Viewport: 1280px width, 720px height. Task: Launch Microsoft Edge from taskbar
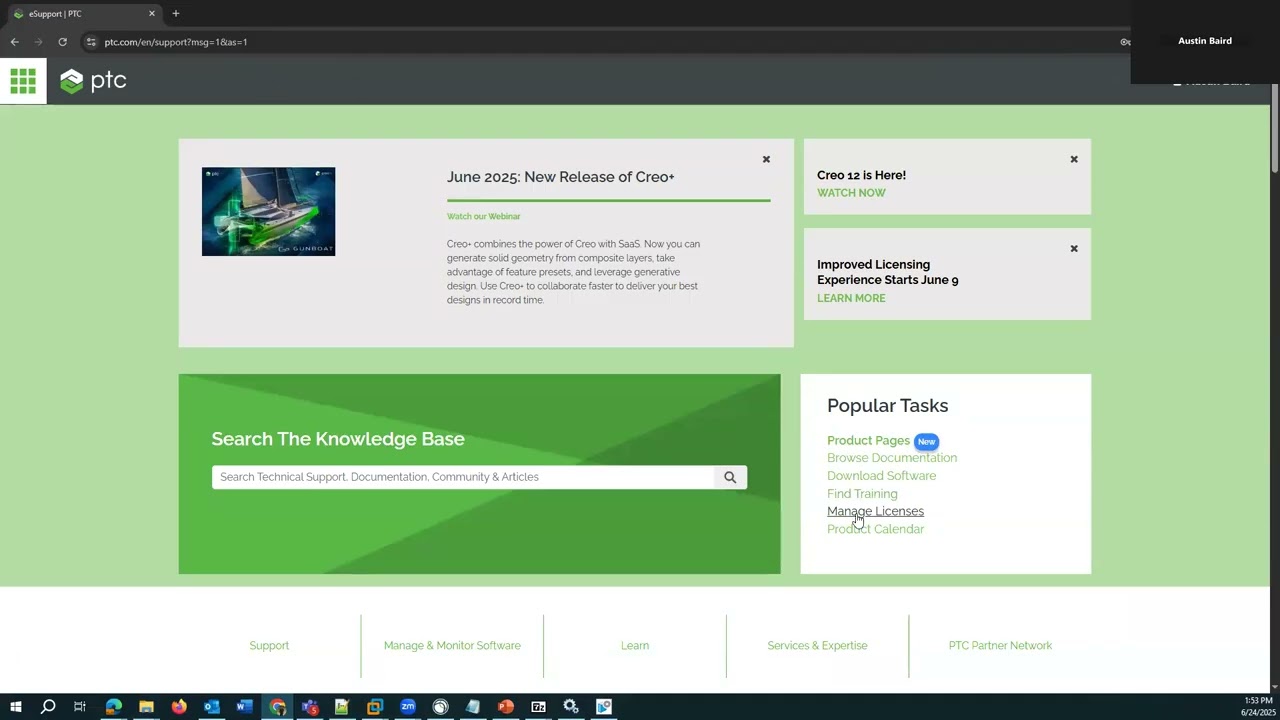(x=113, y=707)
